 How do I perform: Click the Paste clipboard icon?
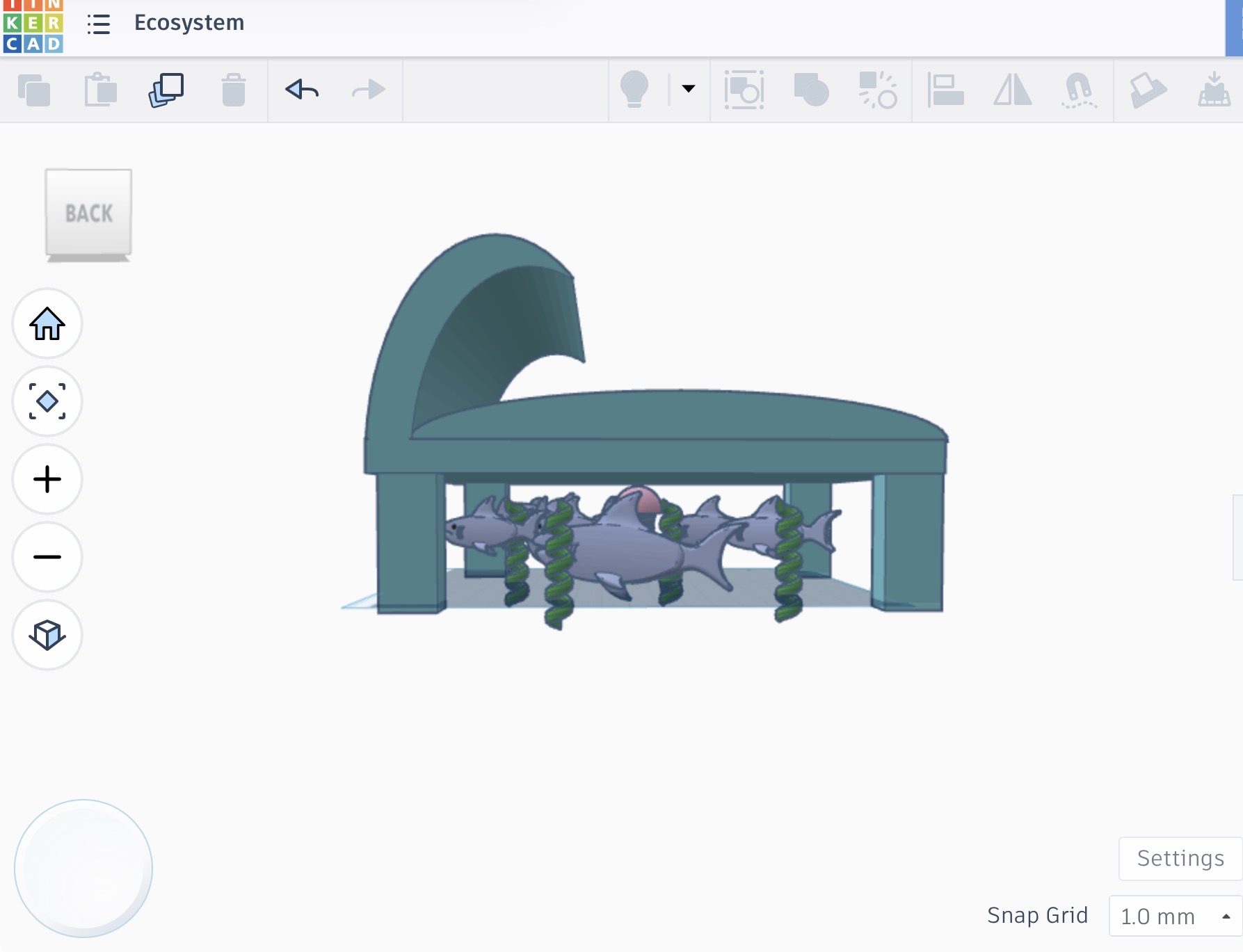point(100,90)
